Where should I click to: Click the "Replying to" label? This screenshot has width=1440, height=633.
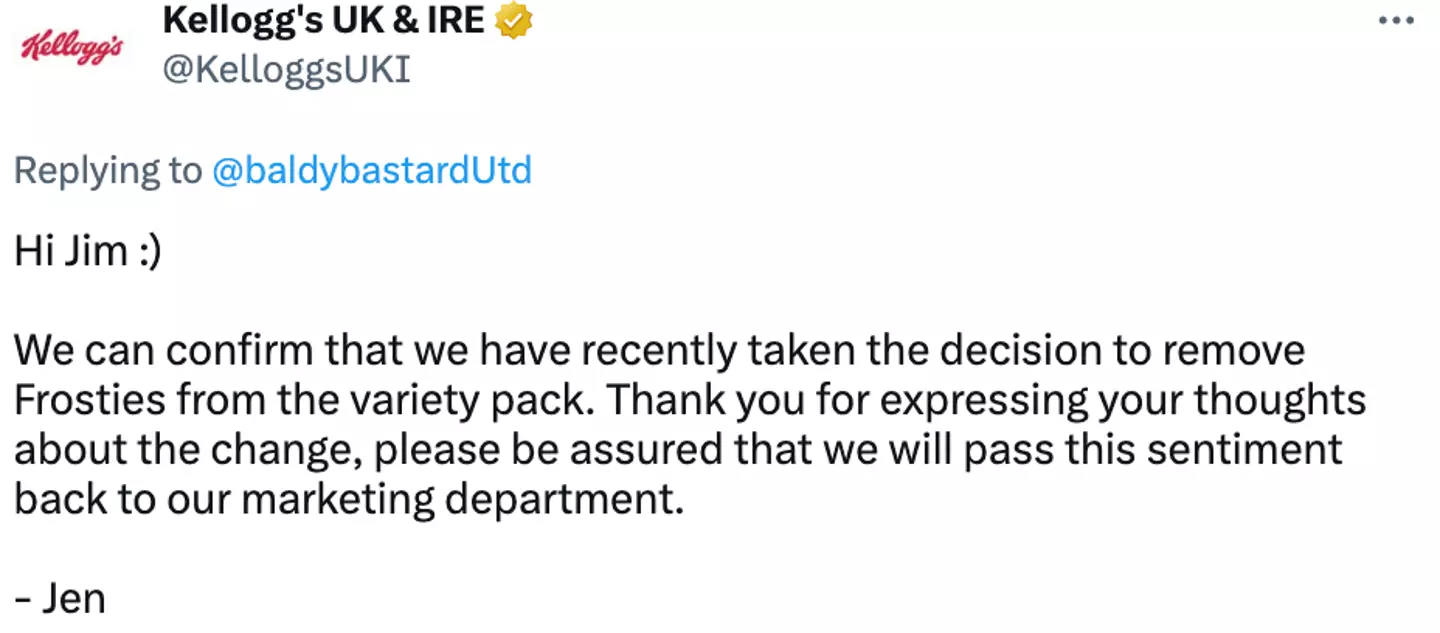[x=107, y=171]
